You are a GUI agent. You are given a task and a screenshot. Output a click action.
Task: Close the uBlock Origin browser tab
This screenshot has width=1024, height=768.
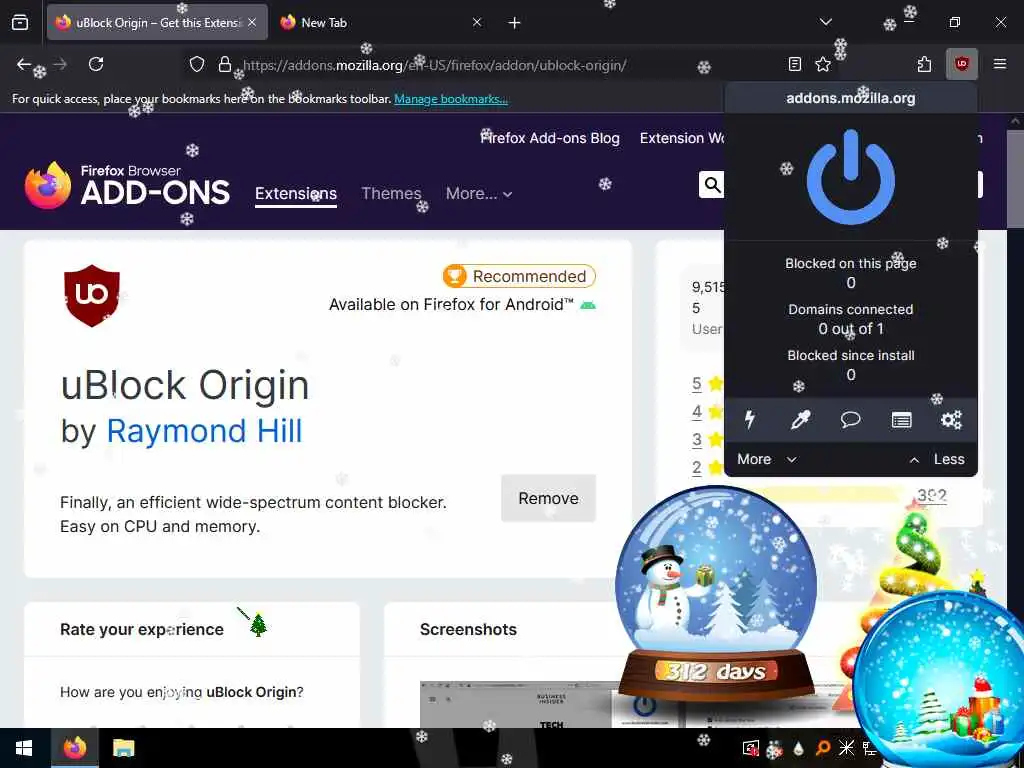tap(252, 22)
